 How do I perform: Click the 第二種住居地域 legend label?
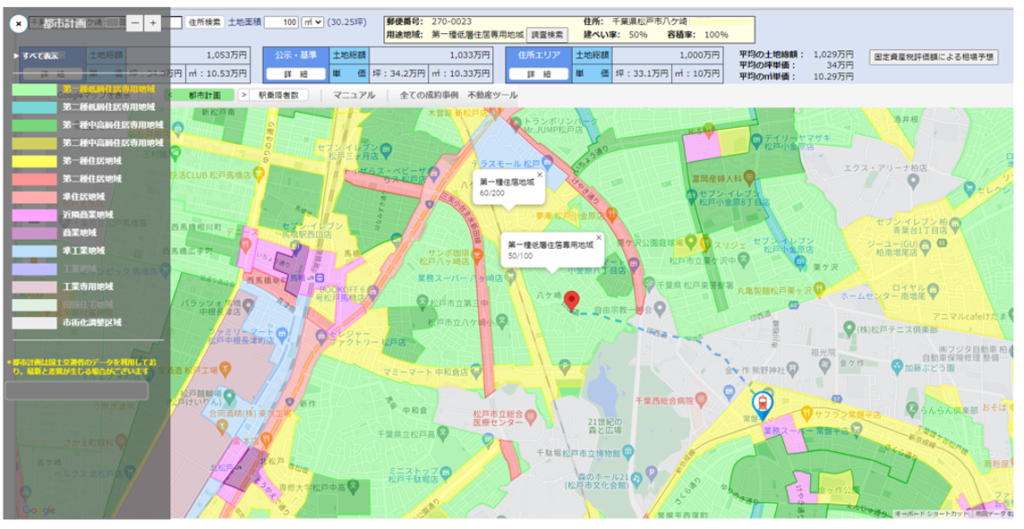click(92, 179)
